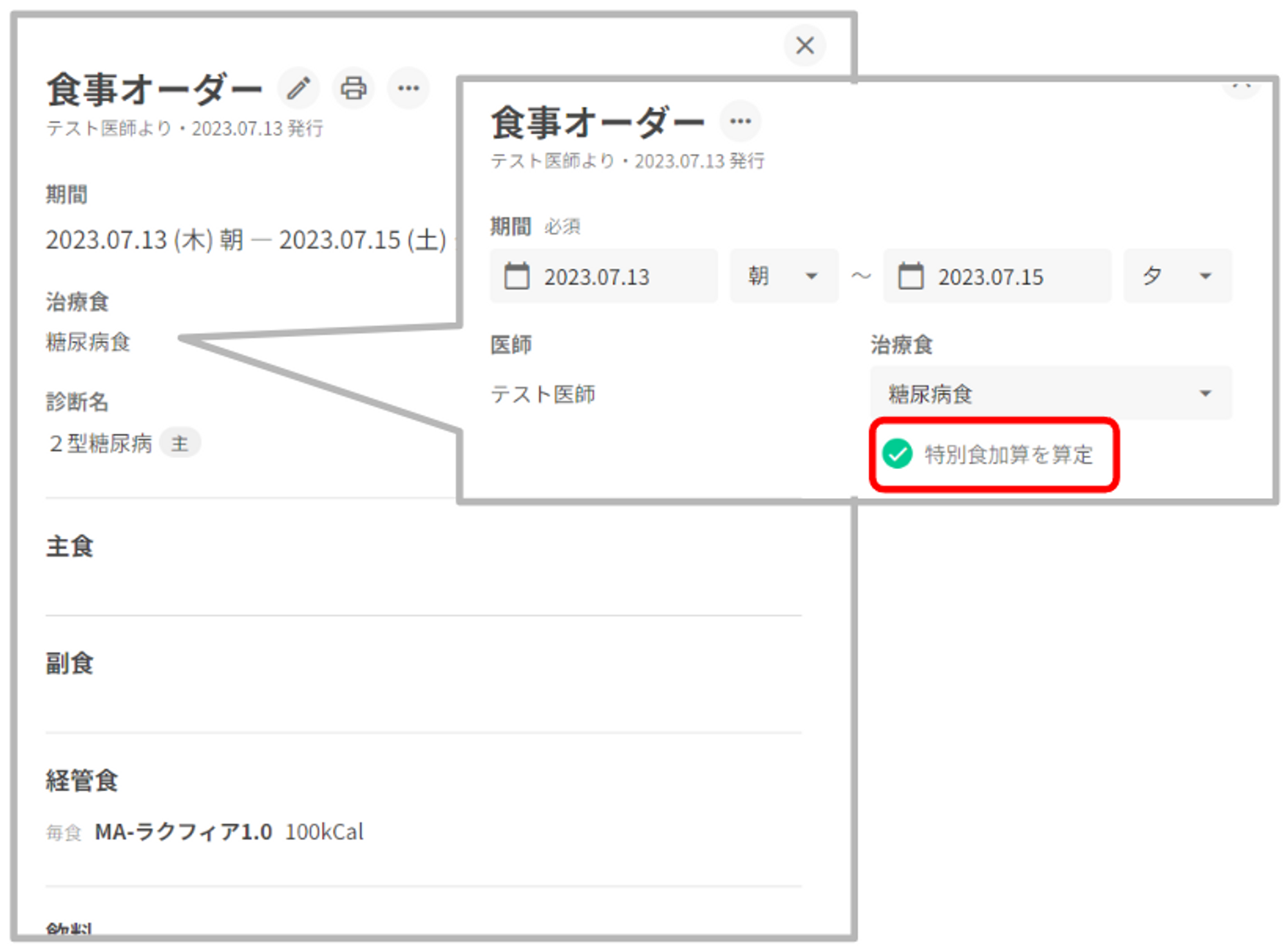Click the pencil edit icon
Screen dimensions: 1288x951
[298, 88]
